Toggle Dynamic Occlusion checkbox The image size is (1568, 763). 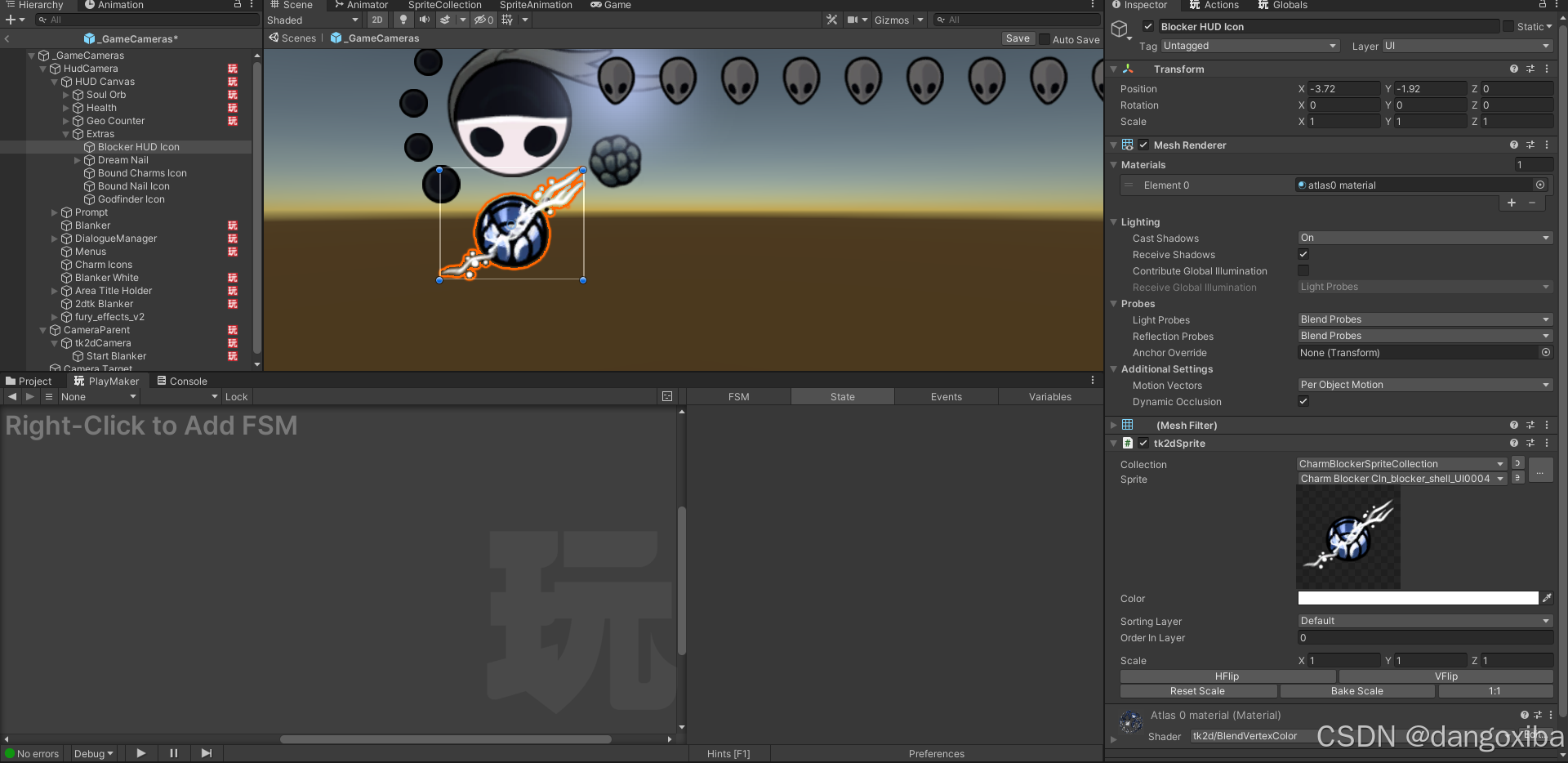pos(1303,401)
